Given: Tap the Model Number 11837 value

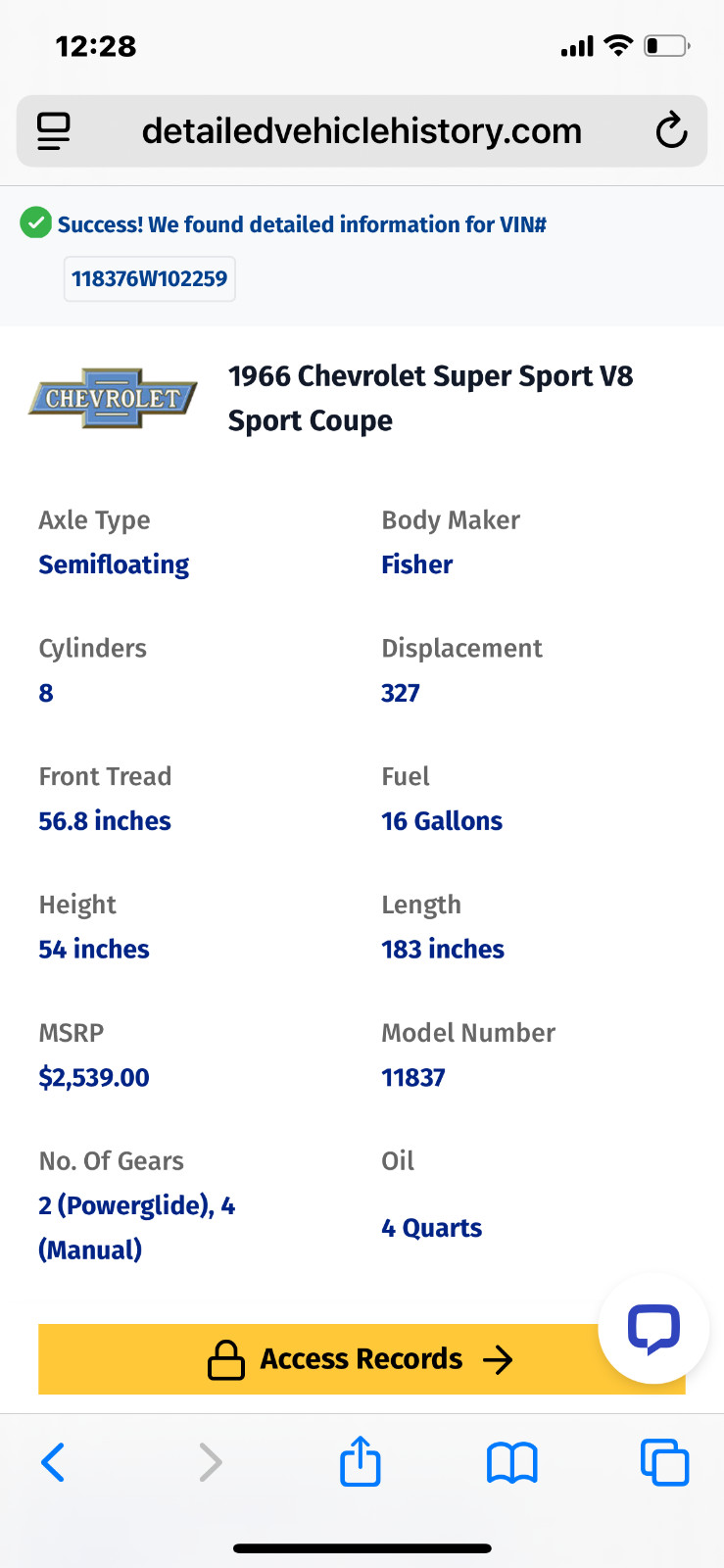Looking at the screenshot, I should [x=413, y=1078].
